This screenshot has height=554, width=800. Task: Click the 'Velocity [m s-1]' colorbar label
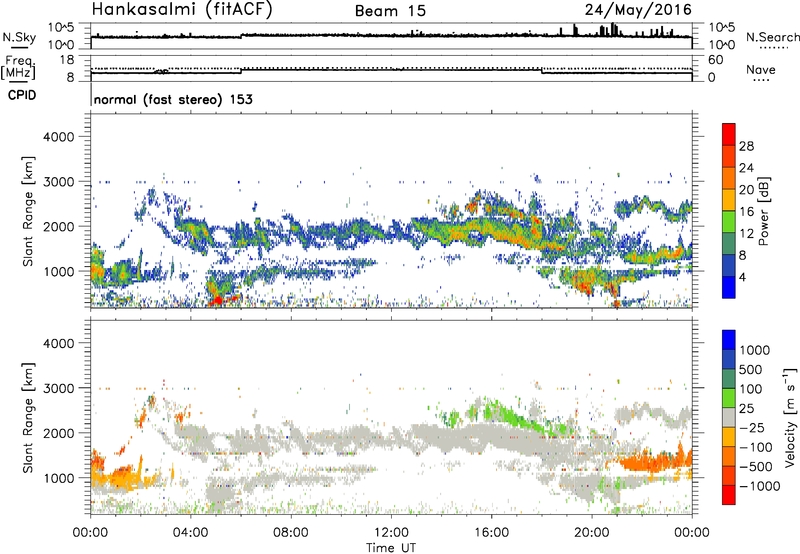790,417
